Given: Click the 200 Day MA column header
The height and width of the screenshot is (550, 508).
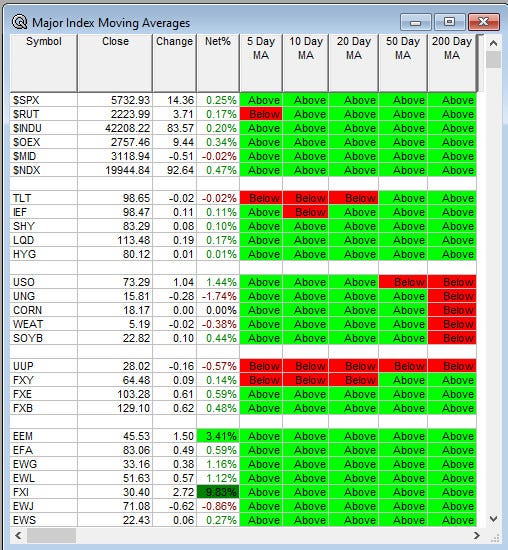Looking at the screenshot, I should click(452, 63).
